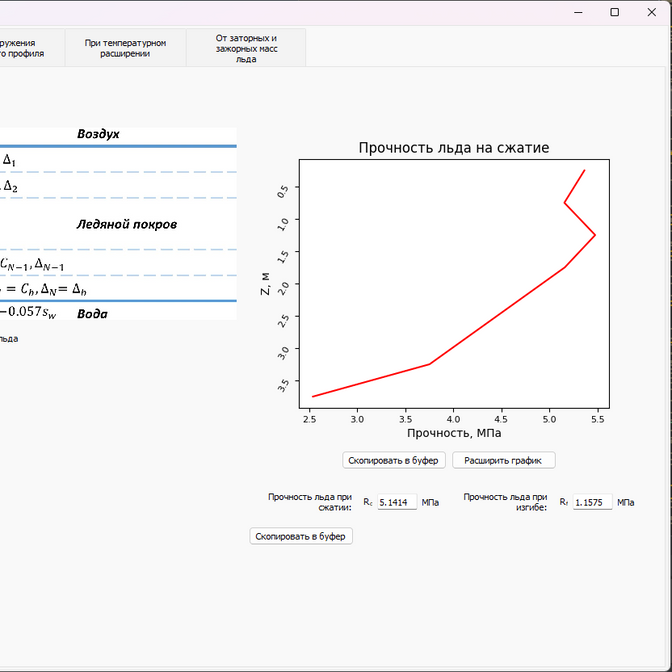Click the red strength curve in the chart

coord(497,316)
